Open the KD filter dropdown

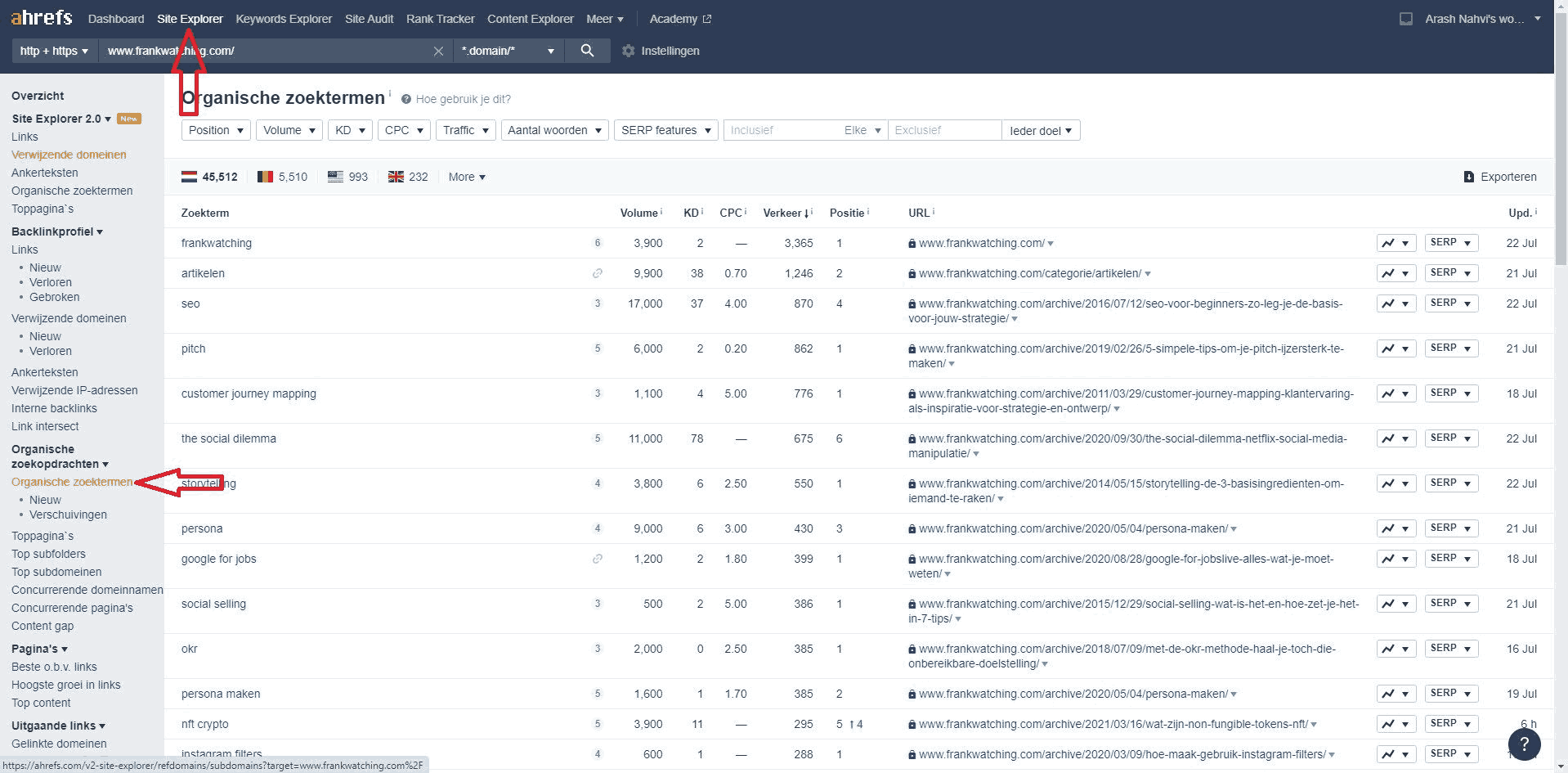tap(350, 130)
